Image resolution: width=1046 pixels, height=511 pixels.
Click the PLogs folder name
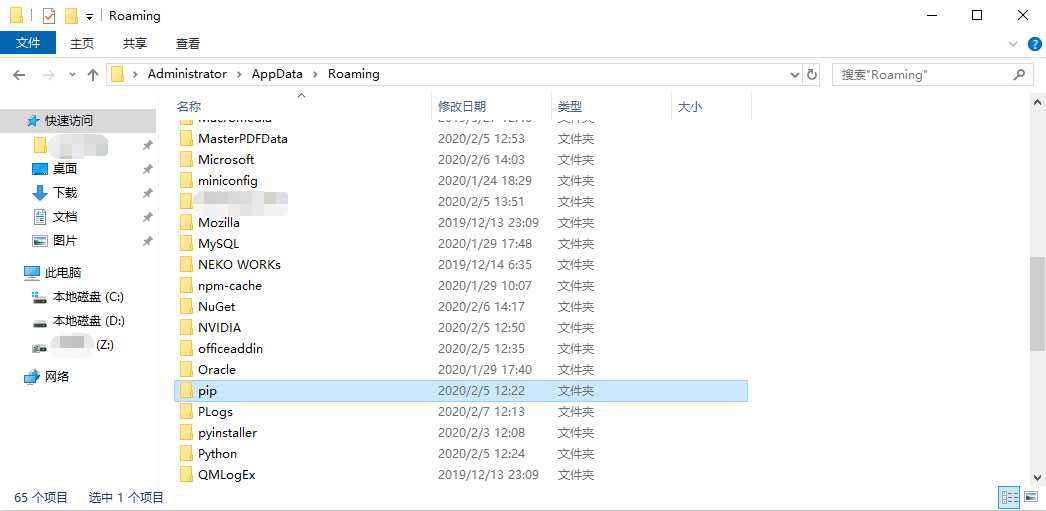215,412
